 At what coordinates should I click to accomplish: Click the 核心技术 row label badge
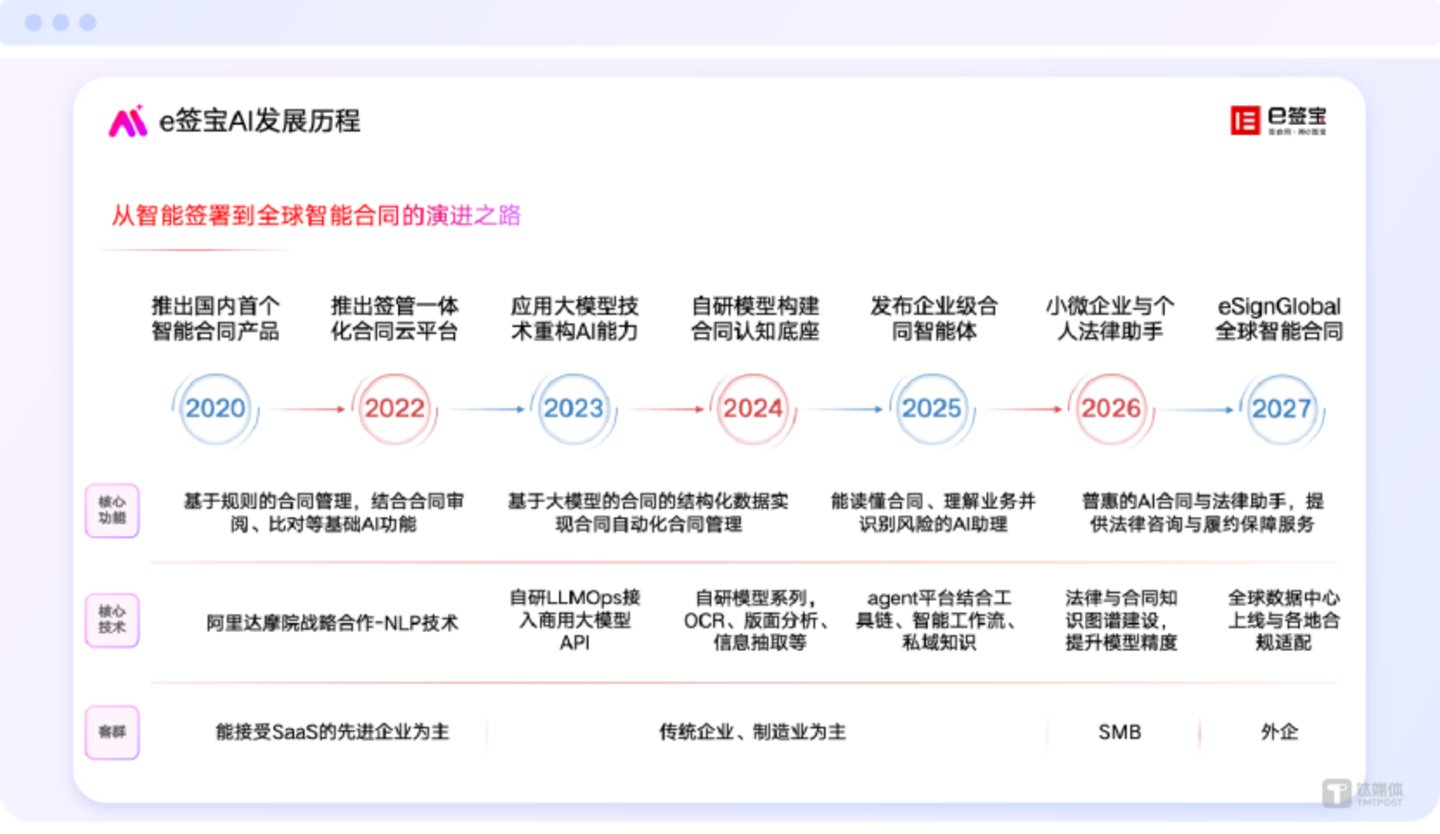pos(112,620)
